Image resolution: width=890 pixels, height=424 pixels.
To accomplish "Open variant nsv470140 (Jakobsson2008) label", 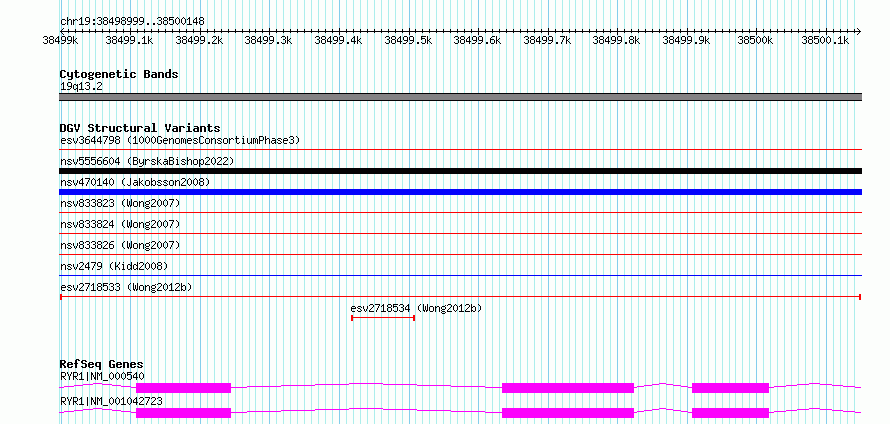I will [135, 182].
